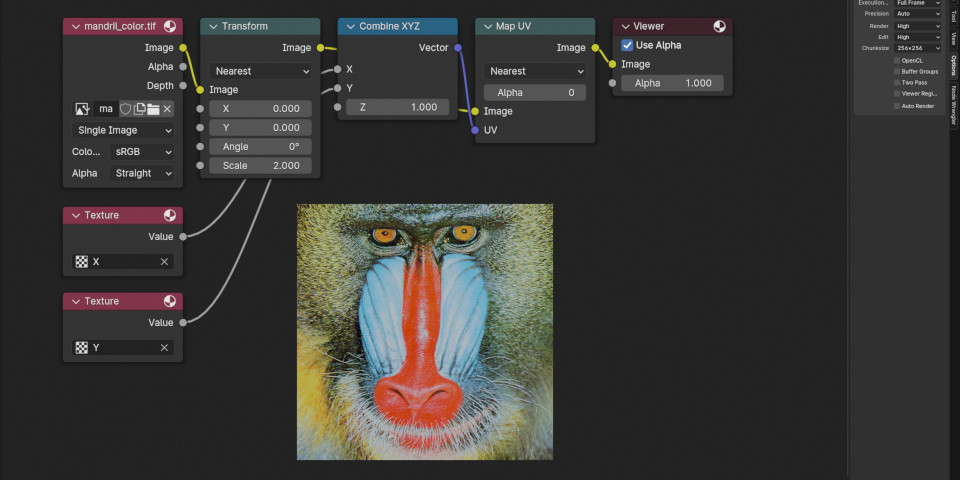Image resolution: width=960 pixels, height=480 pixels.
Task: Click the Z value field in Combine XYZ
Action: coord(398,107)
